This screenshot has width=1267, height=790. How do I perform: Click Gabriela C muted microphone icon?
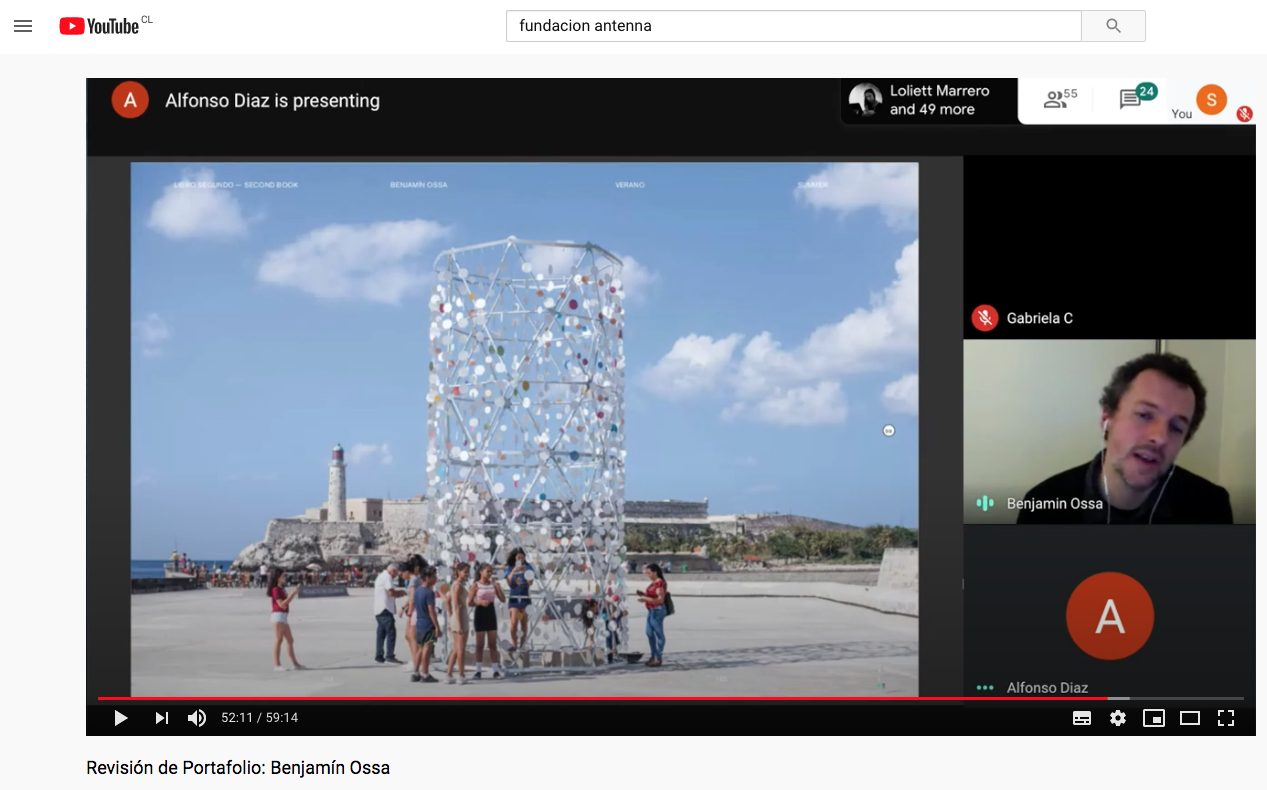[985, 318]
